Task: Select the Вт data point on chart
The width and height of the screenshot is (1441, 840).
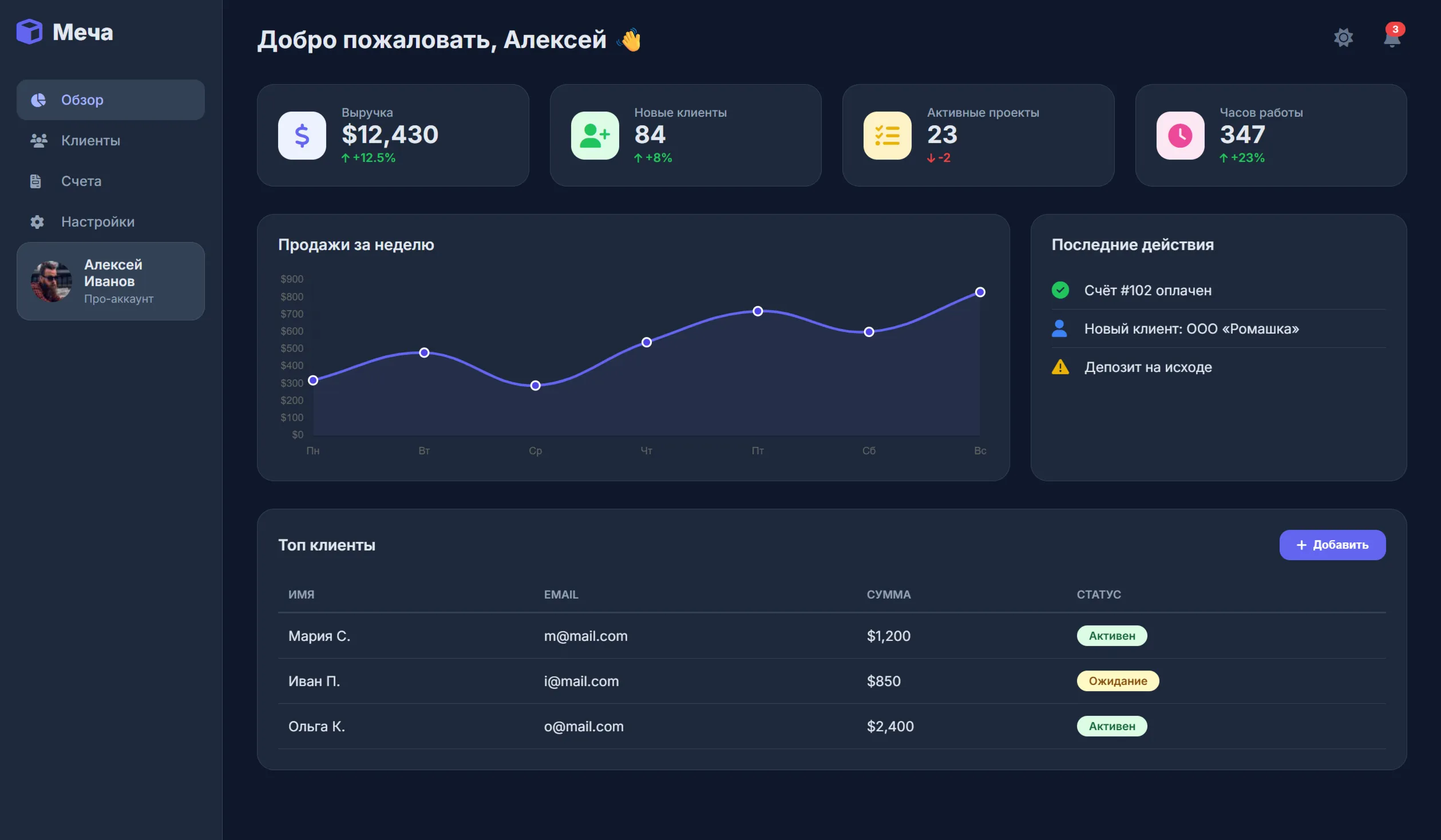Action: tap(424, 353)
